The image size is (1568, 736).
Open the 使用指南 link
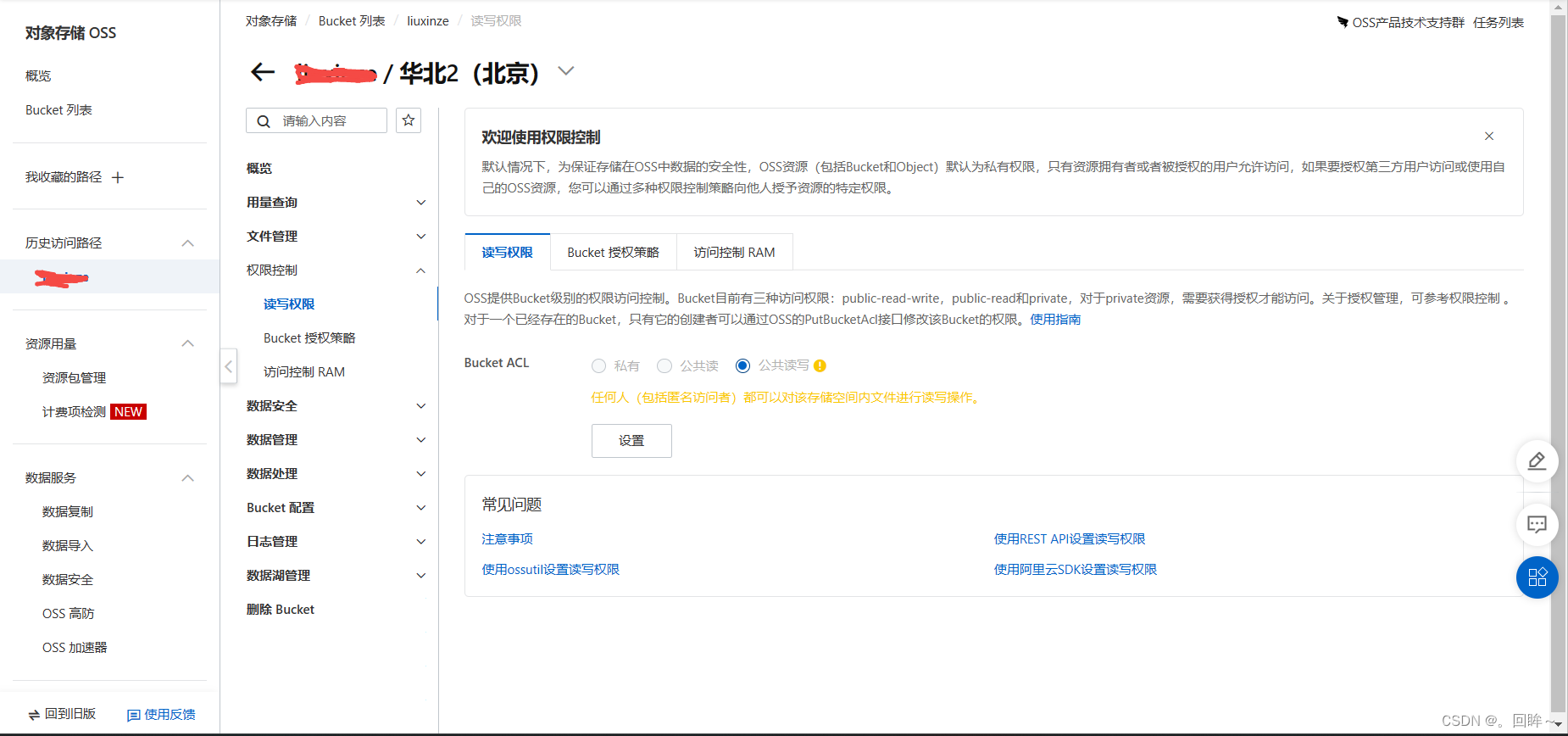1055,320
